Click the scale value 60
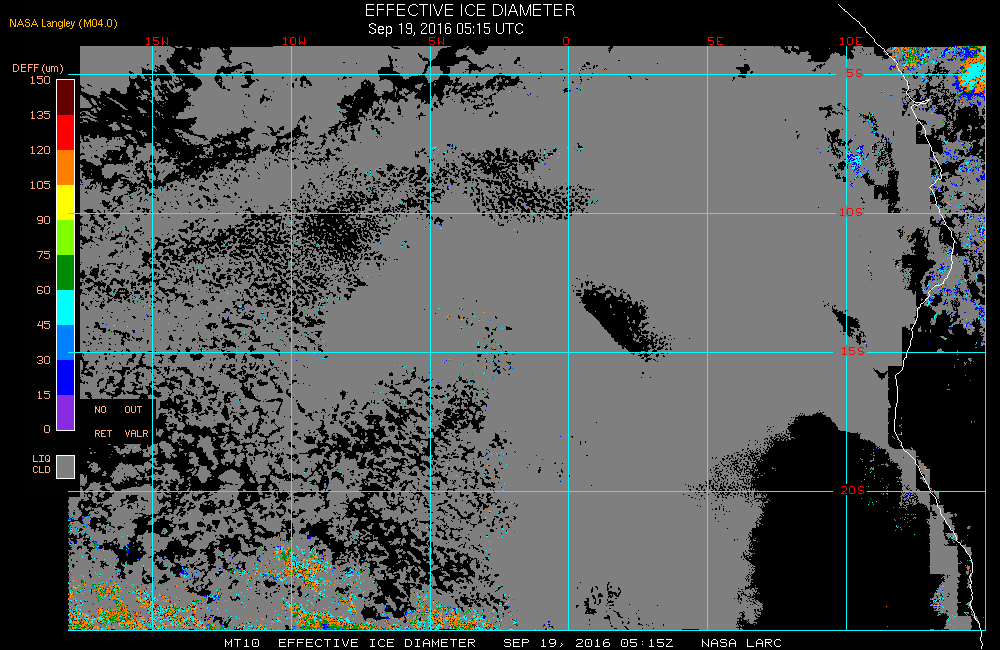Screen dimensions: 1000x650 coord(43,290)
